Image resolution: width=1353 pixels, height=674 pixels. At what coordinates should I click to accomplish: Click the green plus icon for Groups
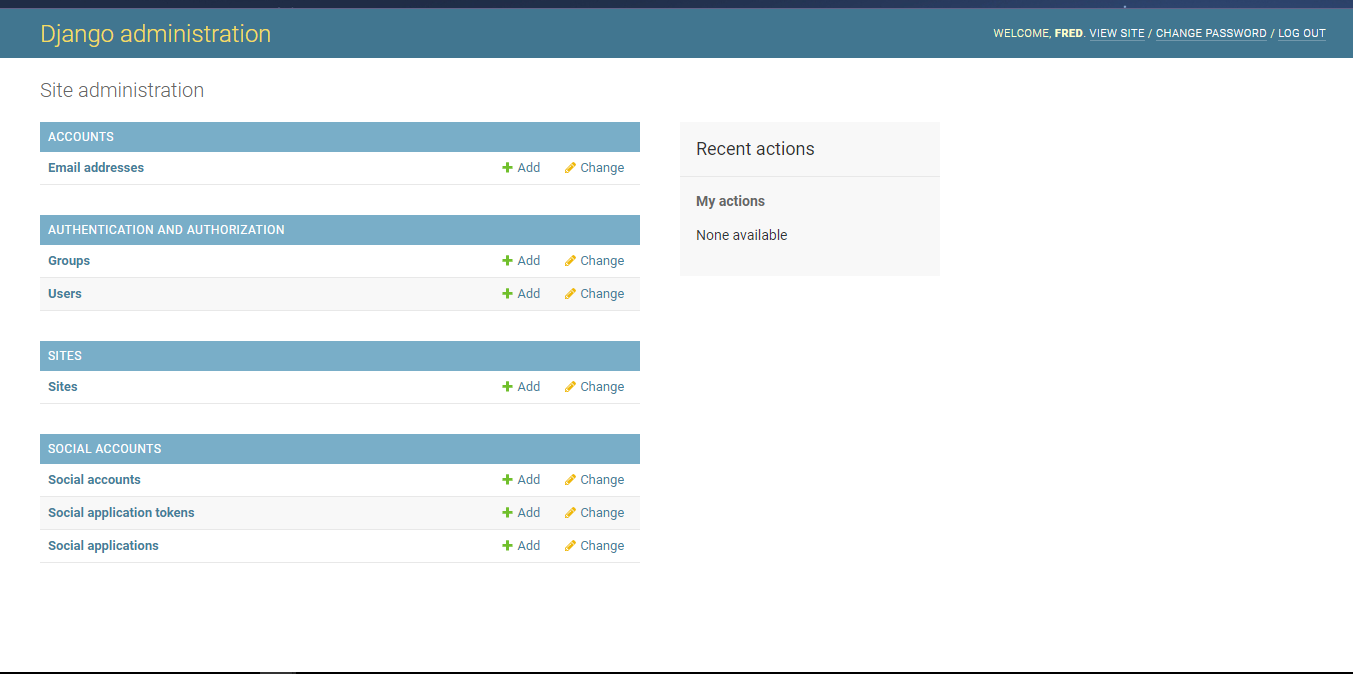507,261
